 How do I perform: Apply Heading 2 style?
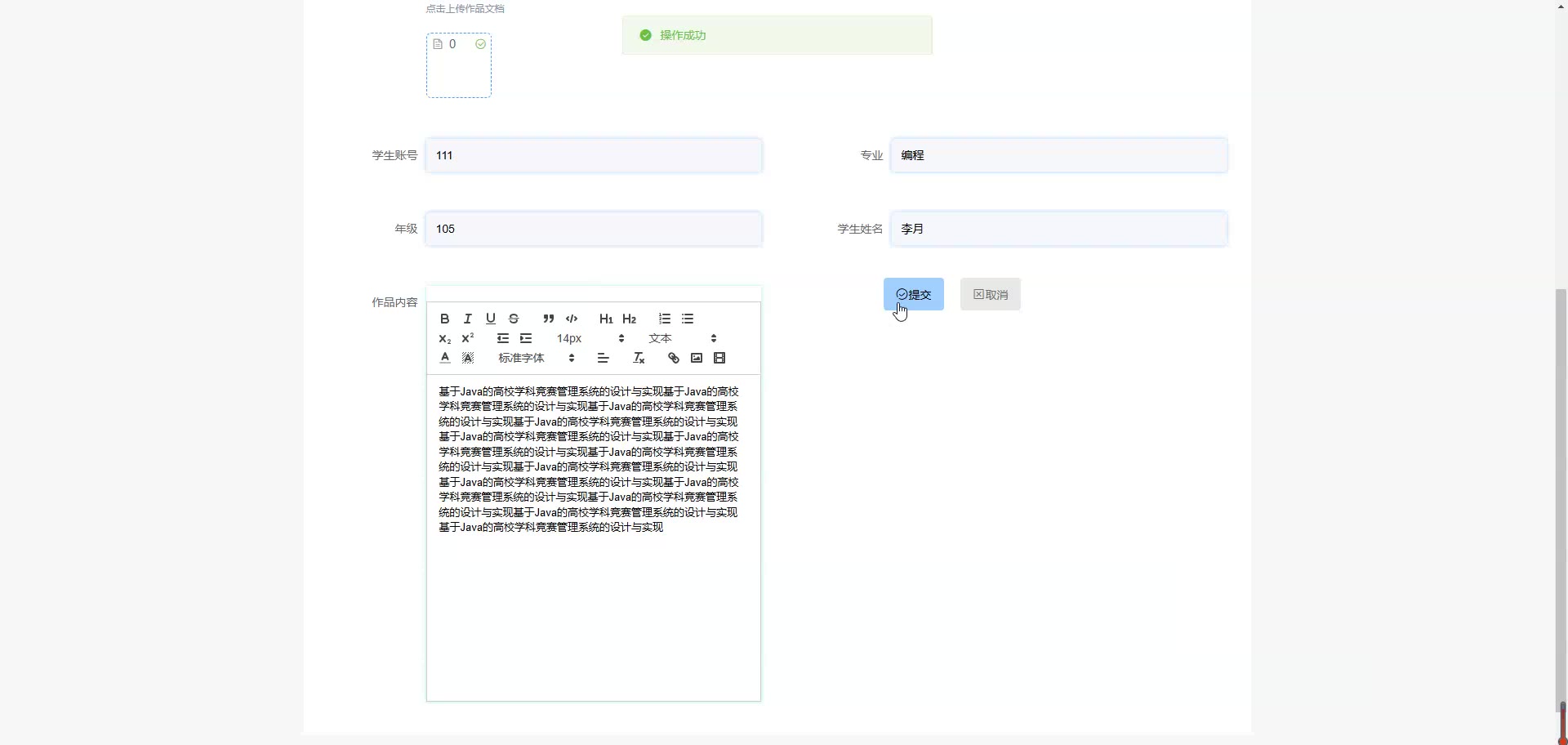click(629, 319)
